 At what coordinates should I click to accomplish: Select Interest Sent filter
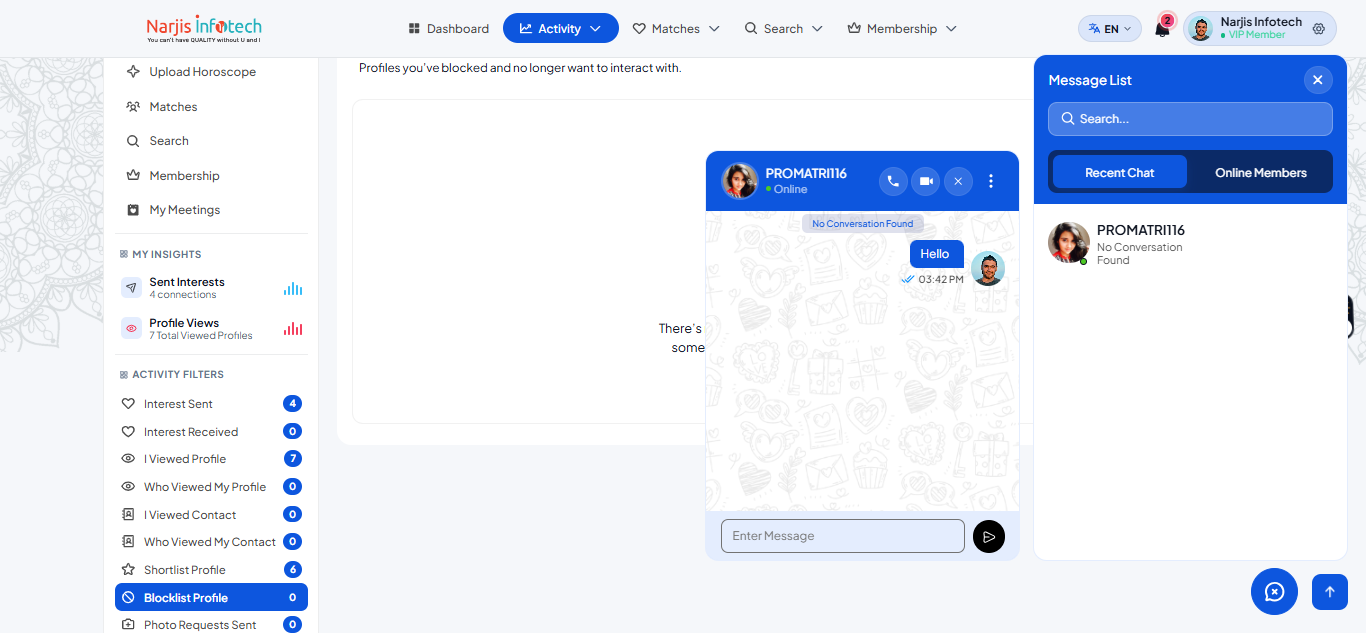(211, 404)
